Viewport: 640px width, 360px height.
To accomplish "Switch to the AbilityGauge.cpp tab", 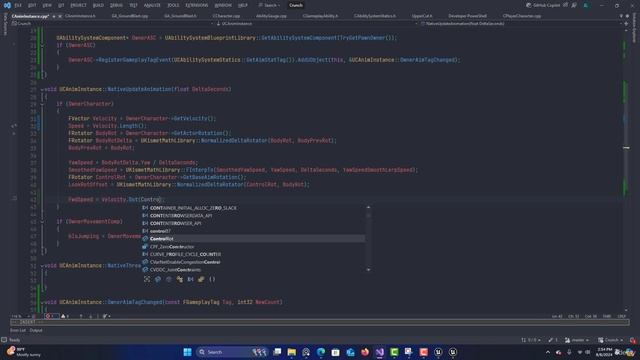I will [x=271, y=16].
